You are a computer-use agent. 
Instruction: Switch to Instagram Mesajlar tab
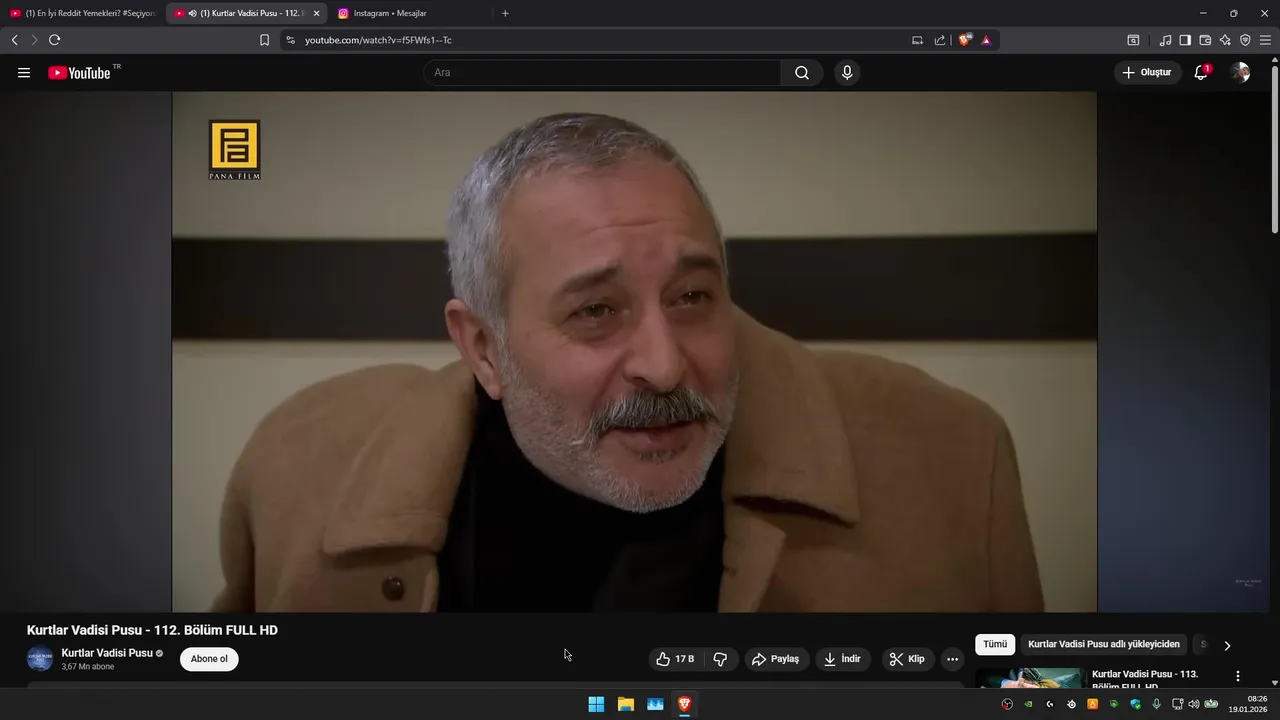click(411, 13)
